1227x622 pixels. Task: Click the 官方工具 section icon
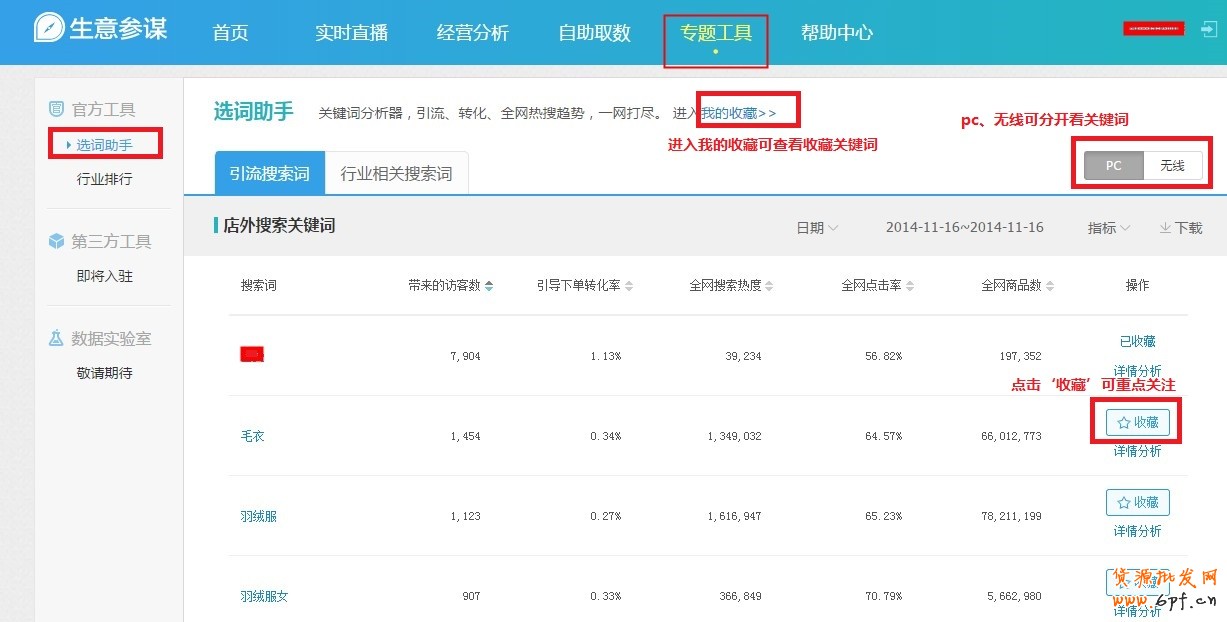coord(56,109)
